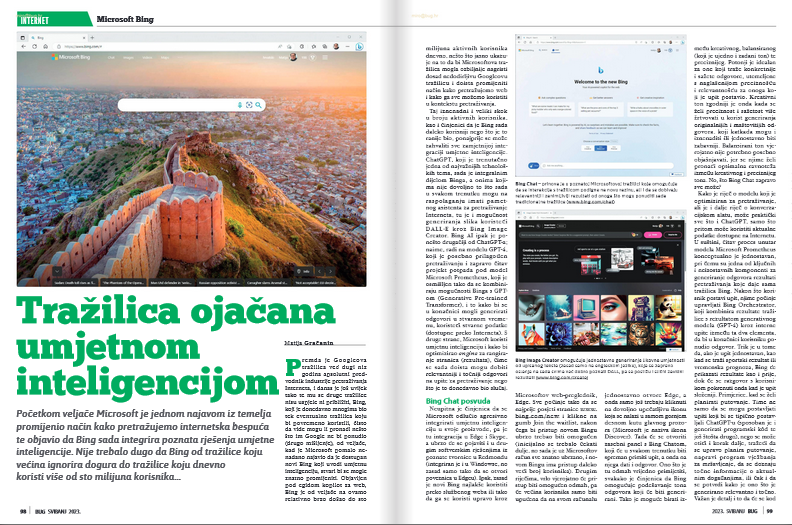
Task: Open the blue flower thumbnail
Action: 559,334
